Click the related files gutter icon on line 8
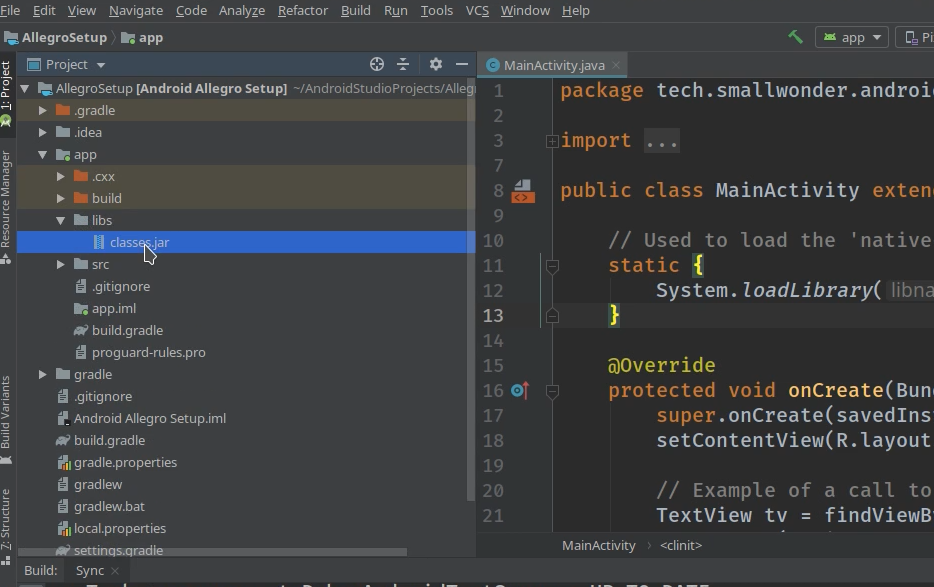This screenshot has height=587, width=934. (521, 190)
